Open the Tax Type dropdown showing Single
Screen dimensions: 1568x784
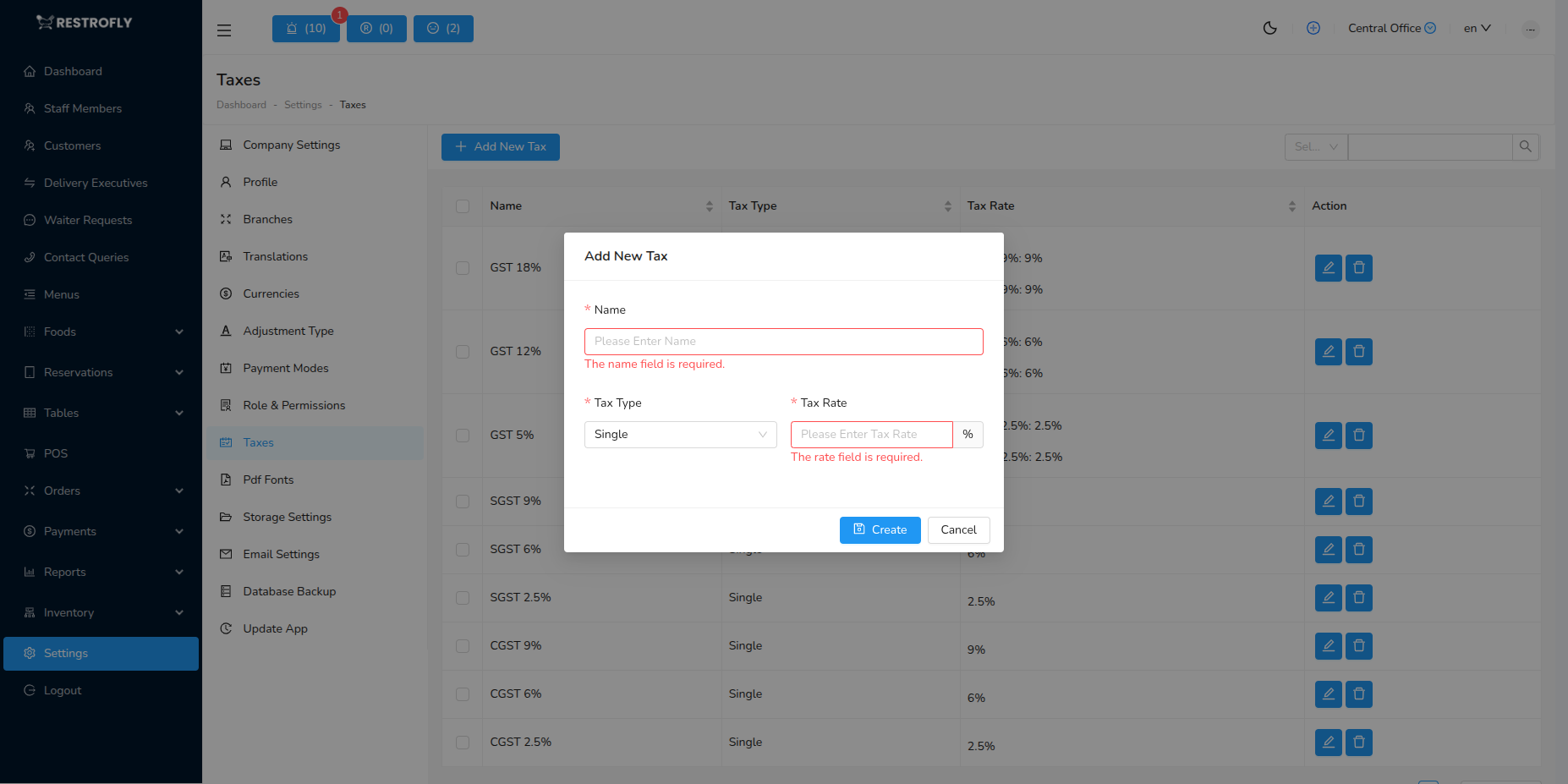coord(680,434)
